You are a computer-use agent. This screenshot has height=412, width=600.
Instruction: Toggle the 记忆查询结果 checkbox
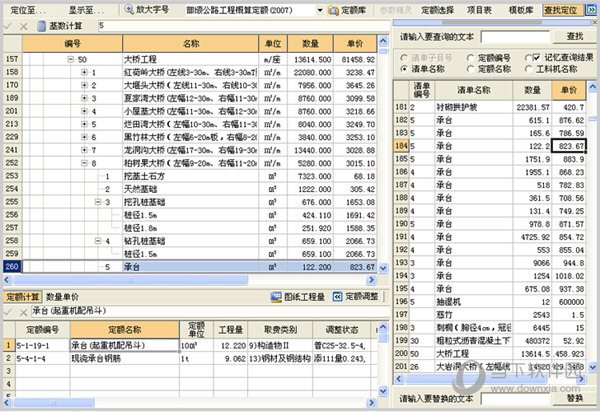536,58
